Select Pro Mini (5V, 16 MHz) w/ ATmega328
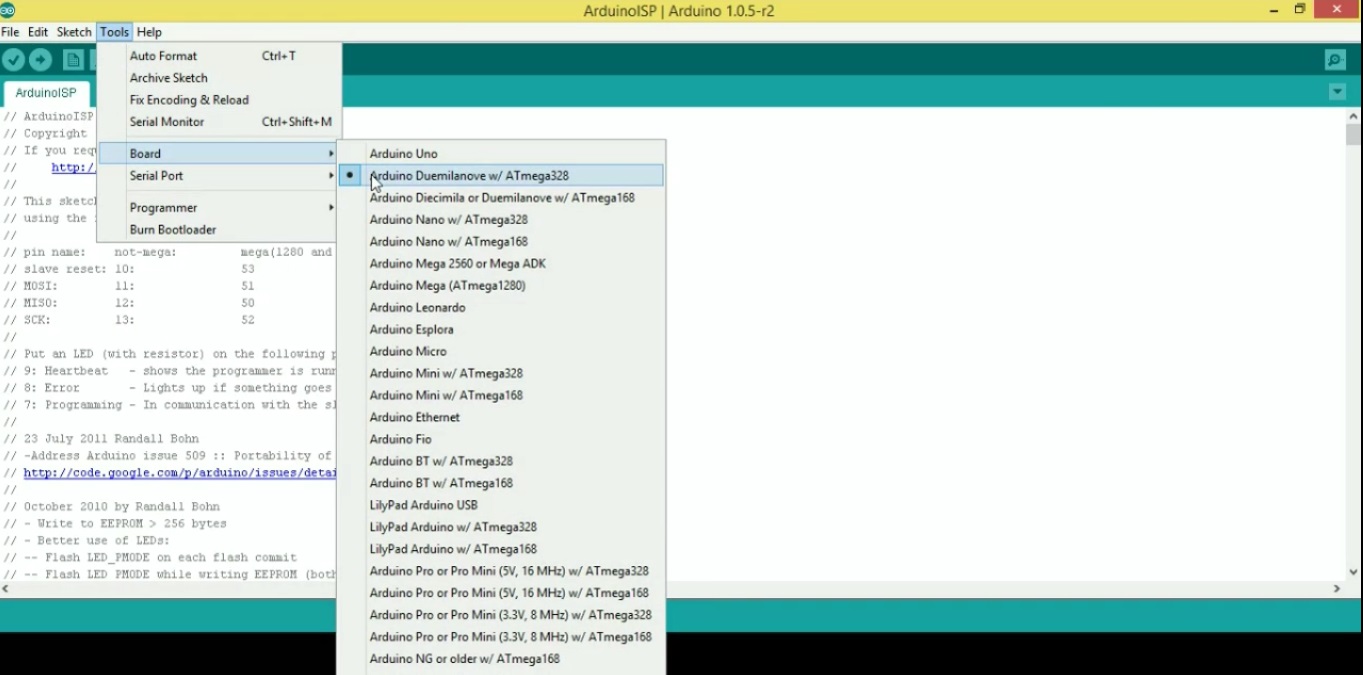Image resolution: width=1363 pixels, height=675 pixels. [501, 572]
